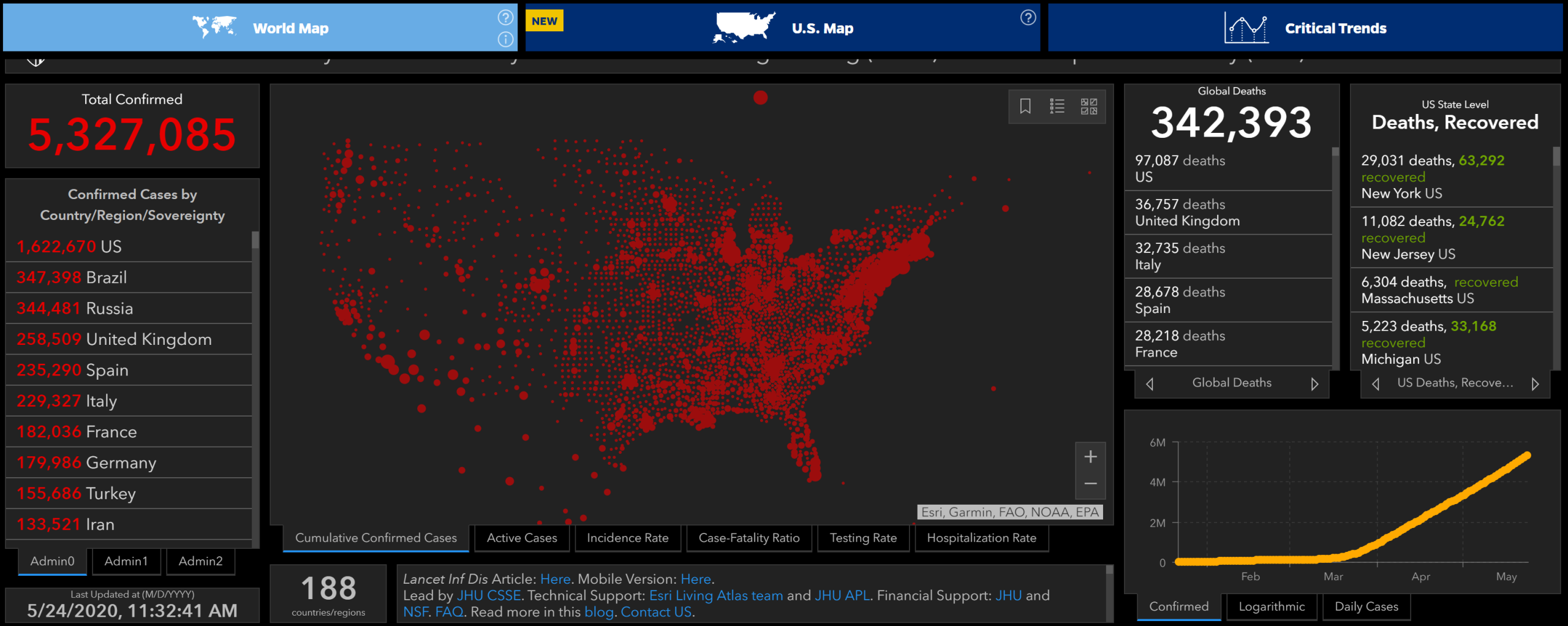Show the map legend list icon
This screenshot has height=626, width=1568.
point(1057,107)
